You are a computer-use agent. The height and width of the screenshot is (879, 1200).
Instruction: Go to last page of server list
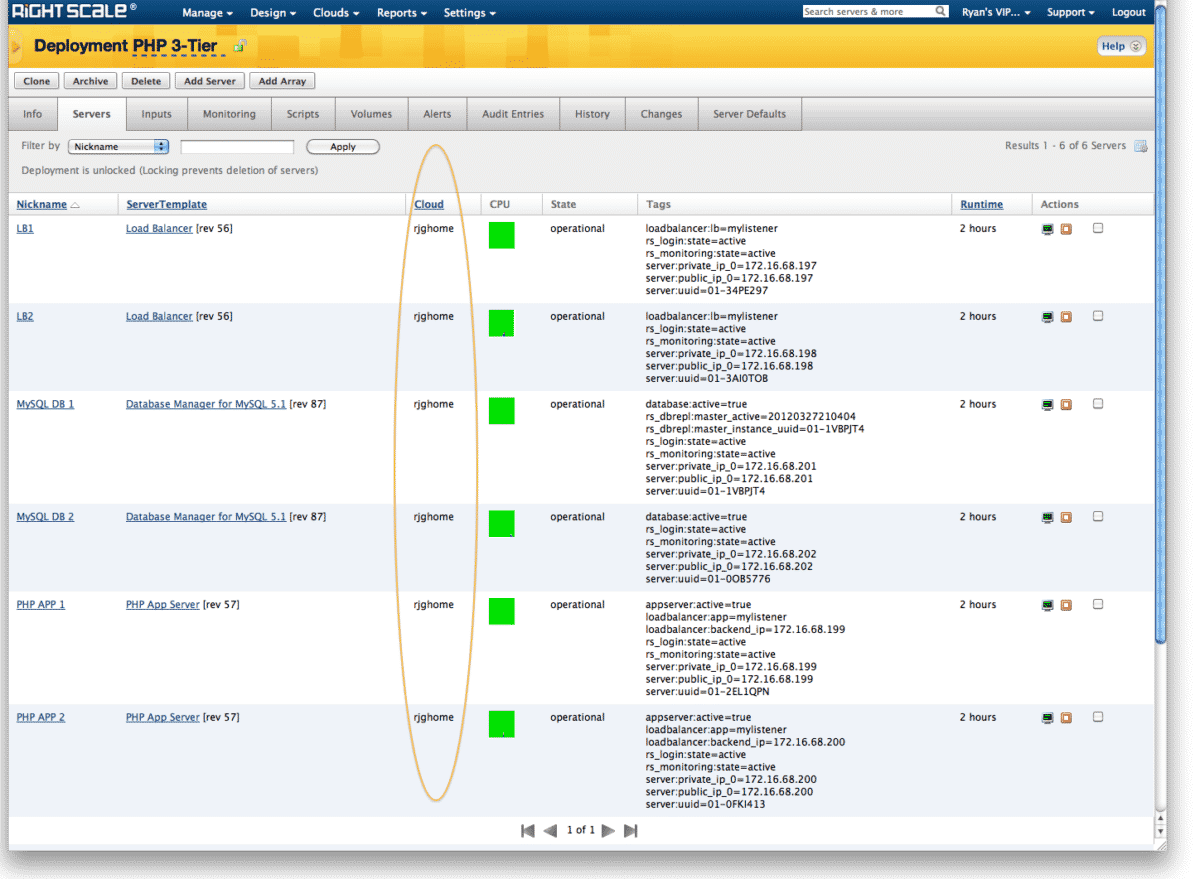point(631,830)
